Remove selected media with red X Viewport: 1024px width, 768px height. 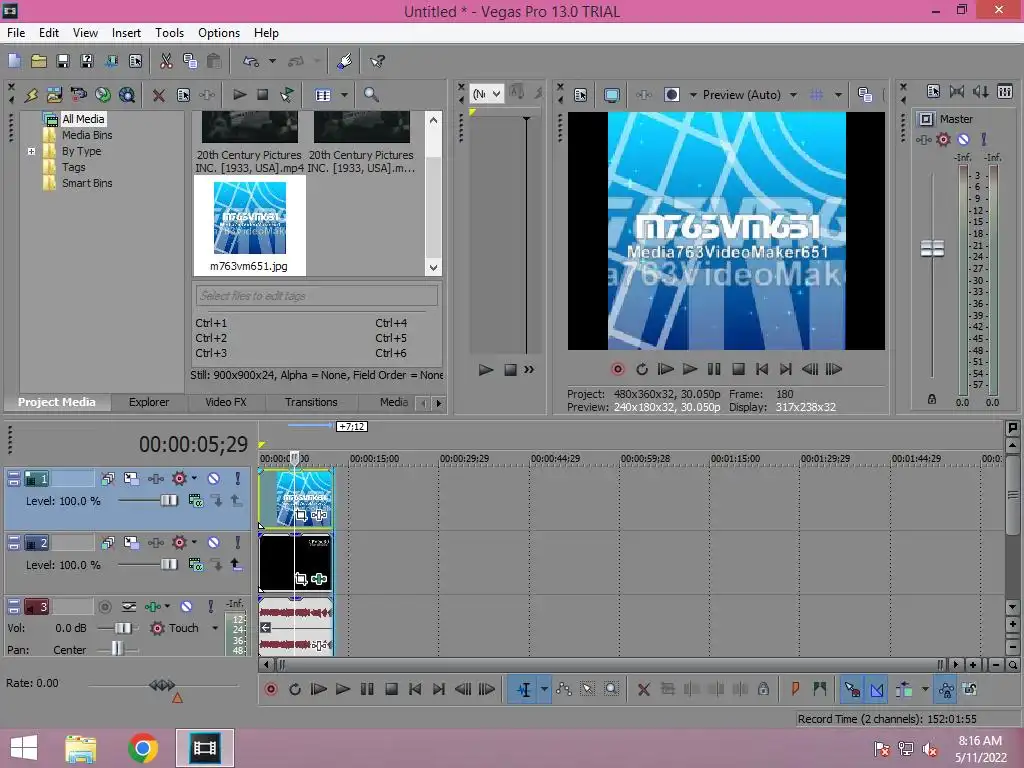pos(158,95)
